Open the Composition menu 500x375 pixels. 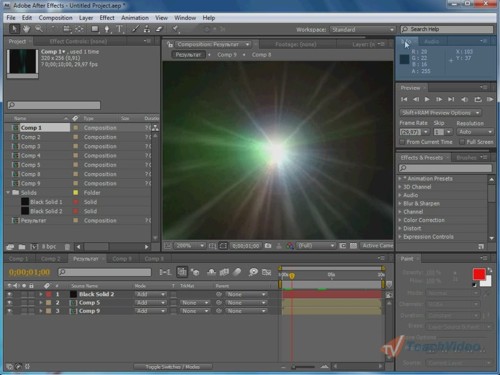point(55,18)
